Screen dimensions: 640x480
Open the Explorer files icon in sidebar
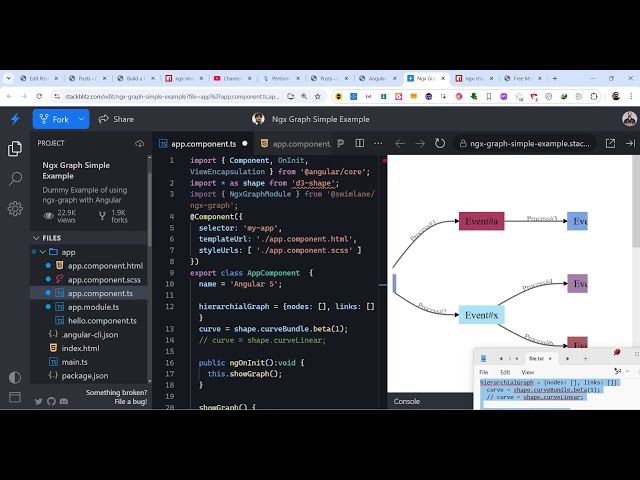click(15, 149)
